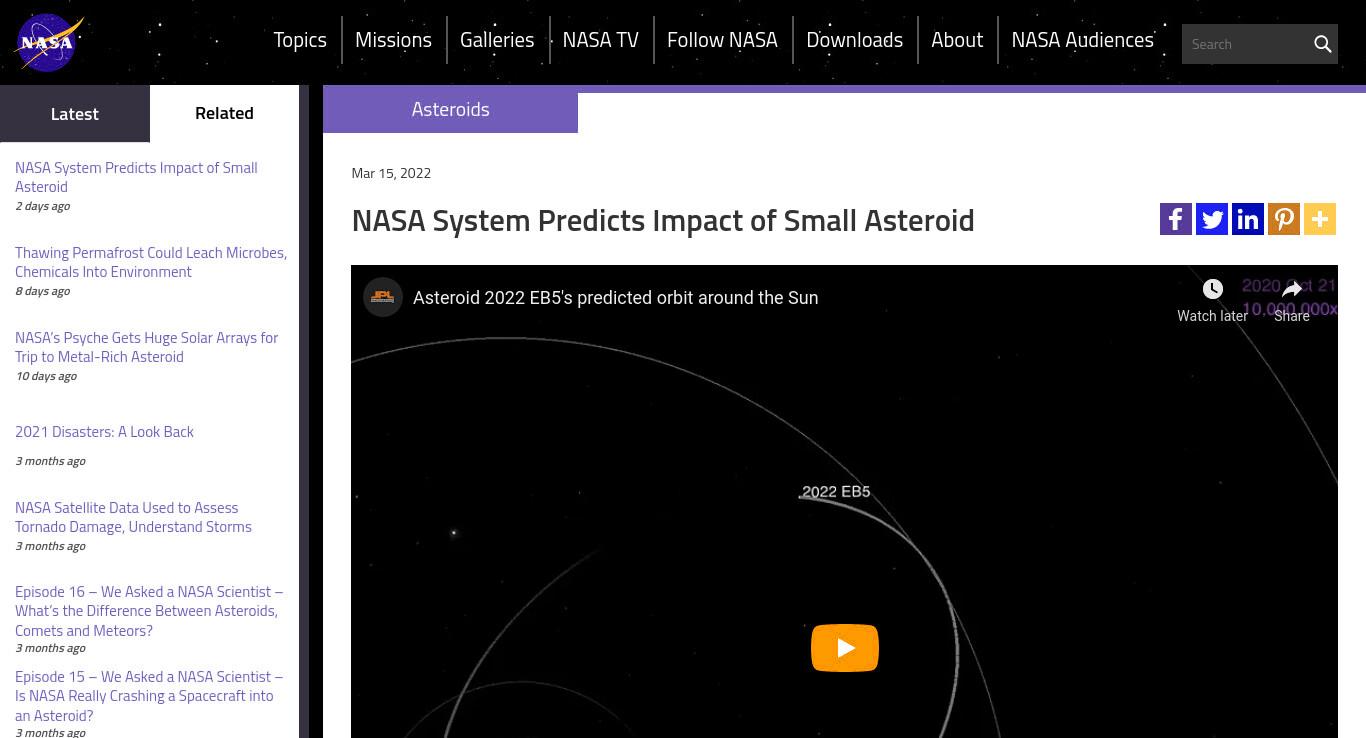Open the Downloads menu
The image size is (1366, 738).
pos(854,40)
